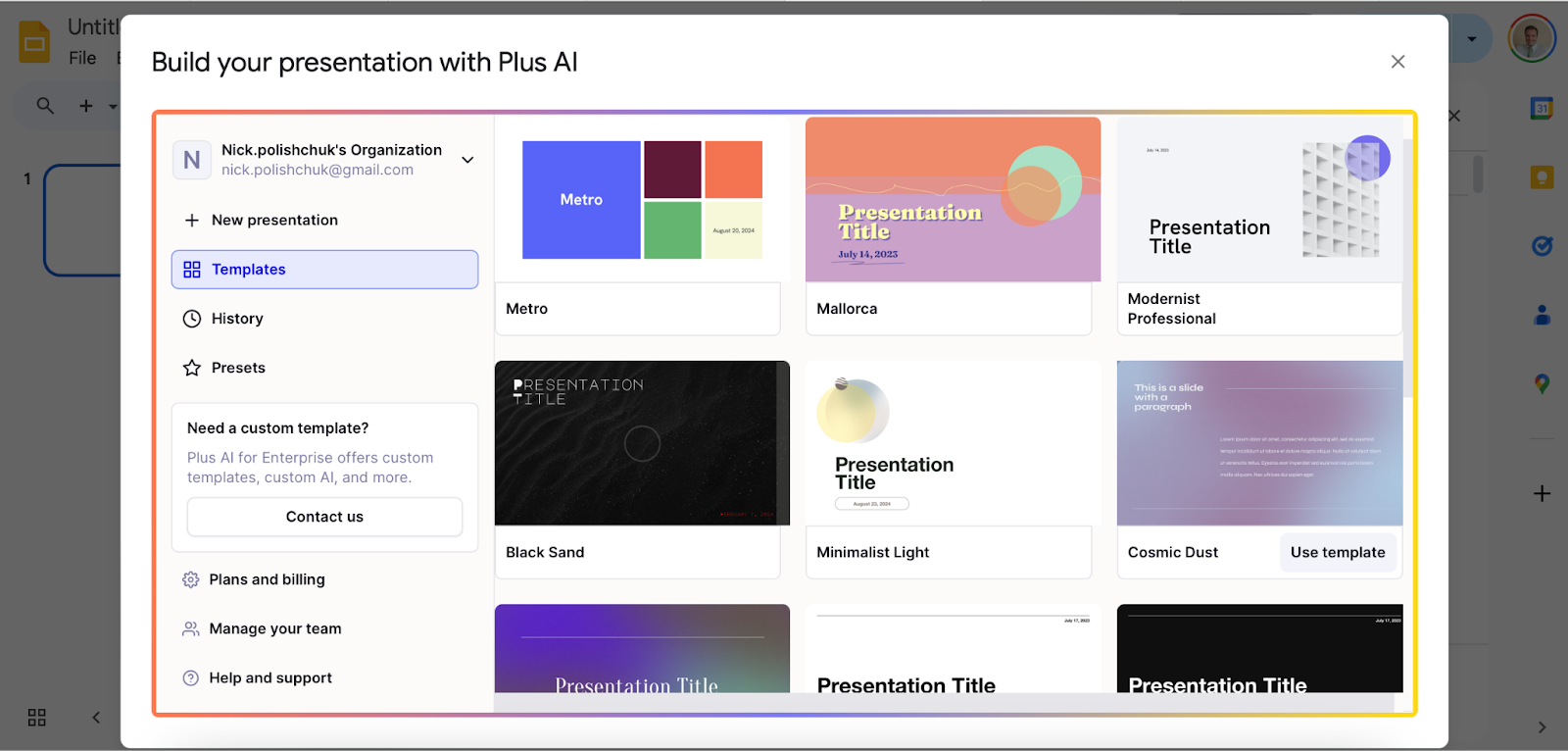
Task: Select the Mallorca template thumbnail
Action: [953, 200]
